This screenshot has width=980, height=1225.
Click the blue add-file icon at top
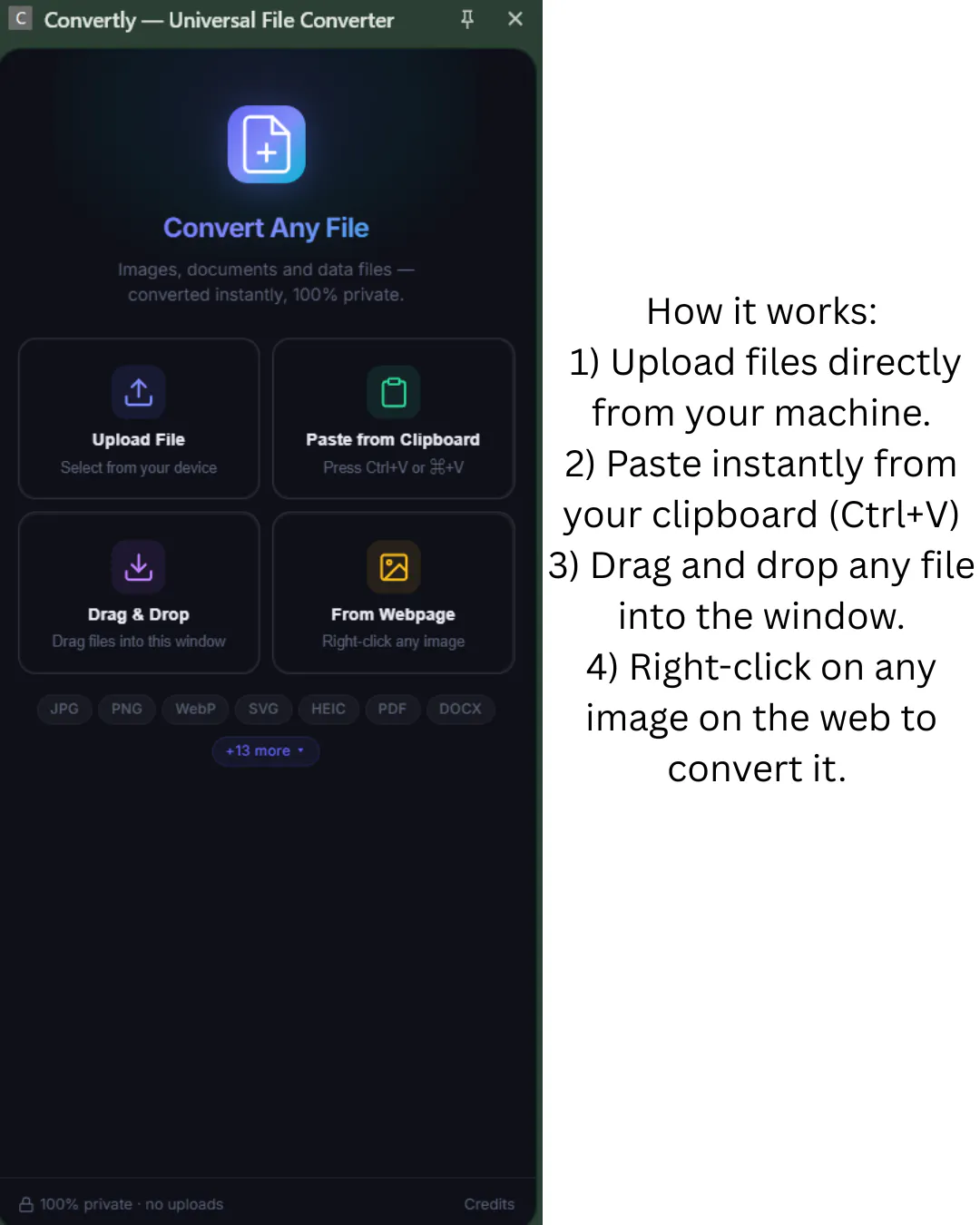point(266,144)
